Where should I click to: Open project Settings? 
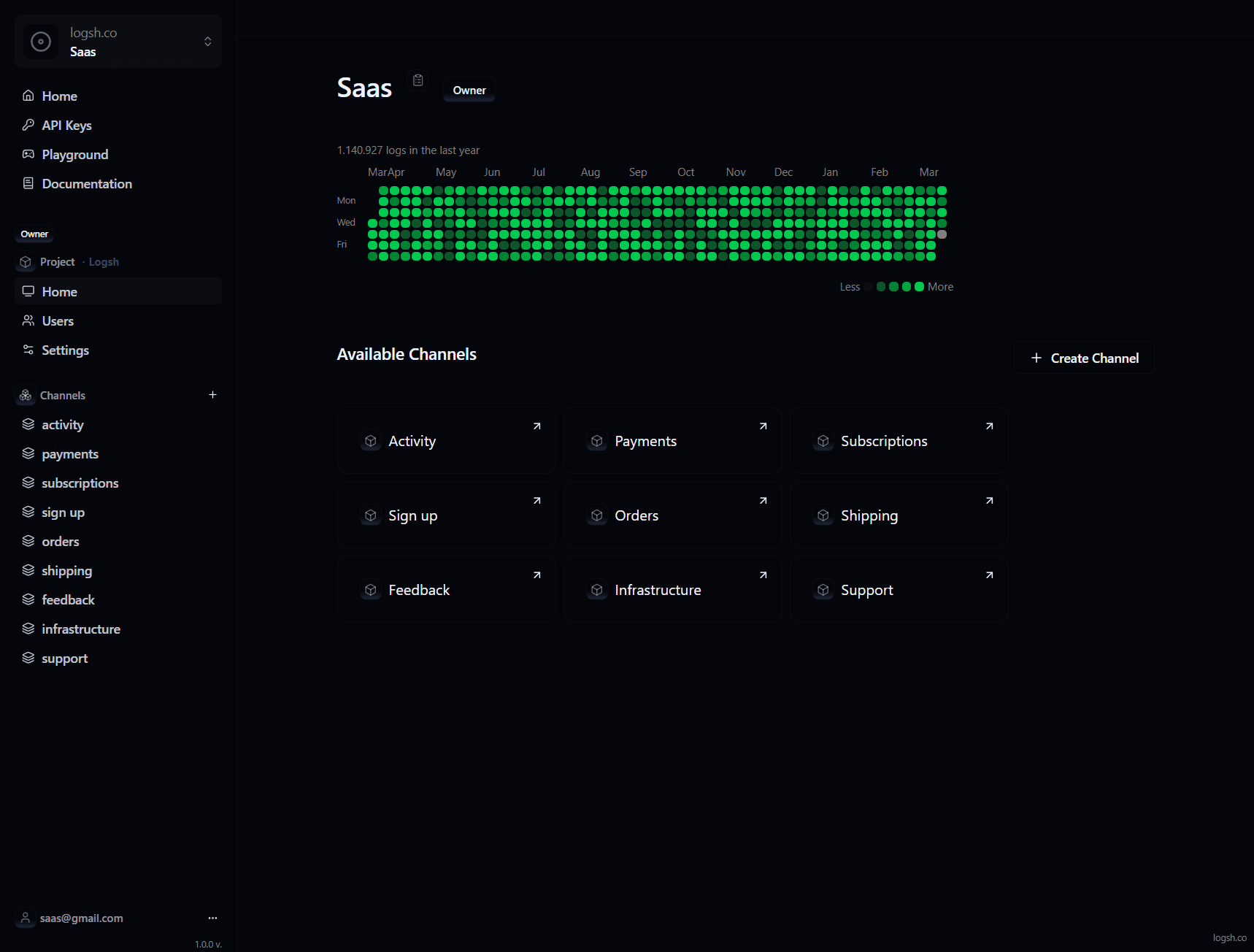point(118,350)
